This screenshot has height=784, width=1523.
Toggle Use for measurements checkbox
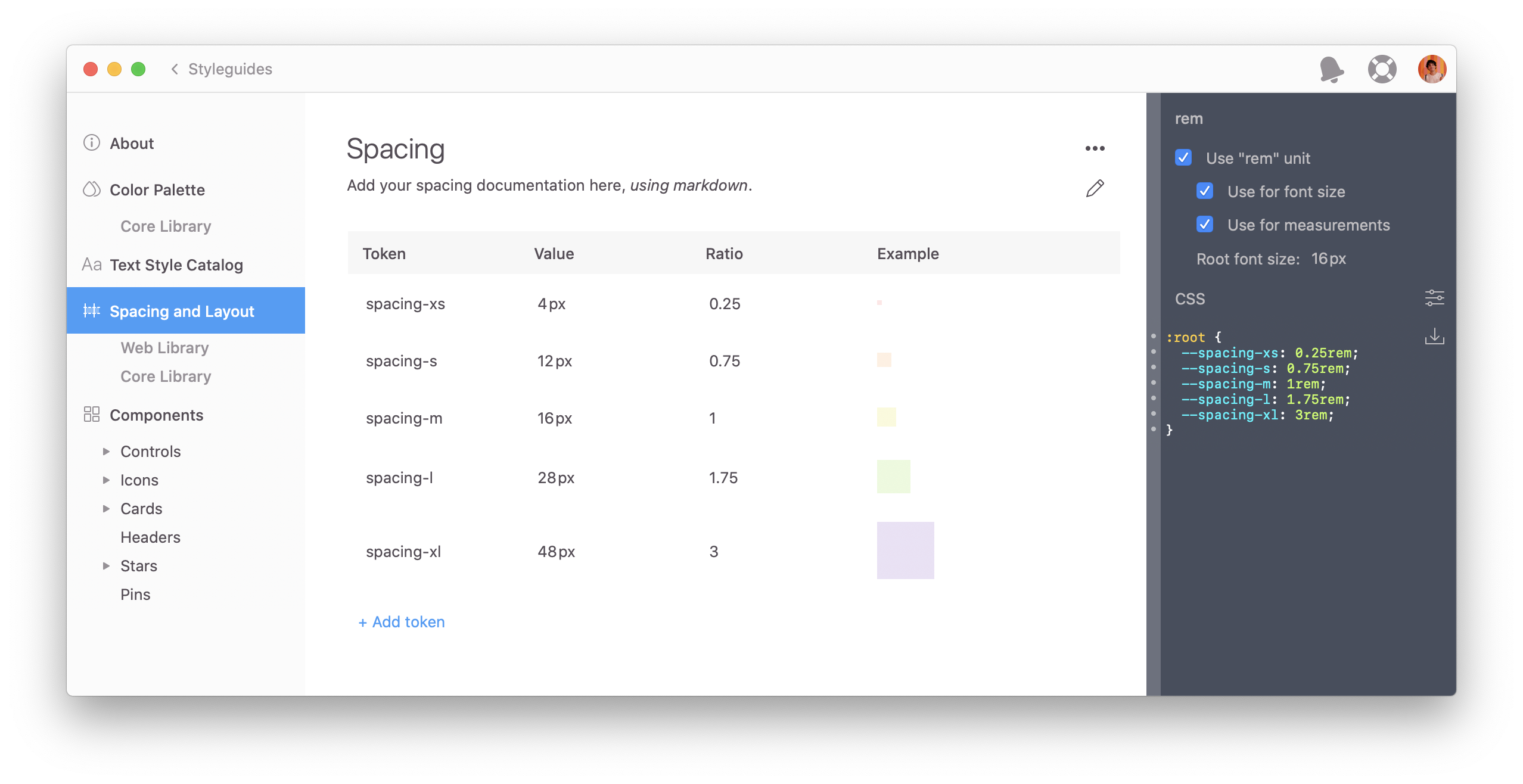coord(1205,225)
